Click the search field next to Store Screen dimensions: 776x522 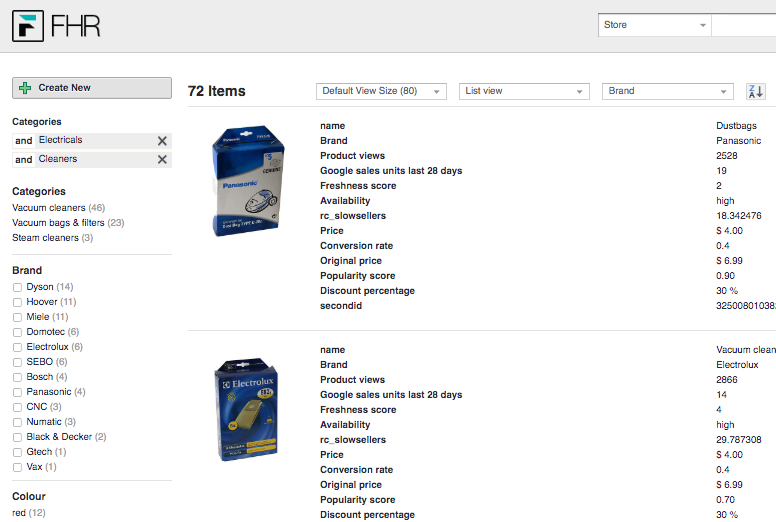point(744,25)
